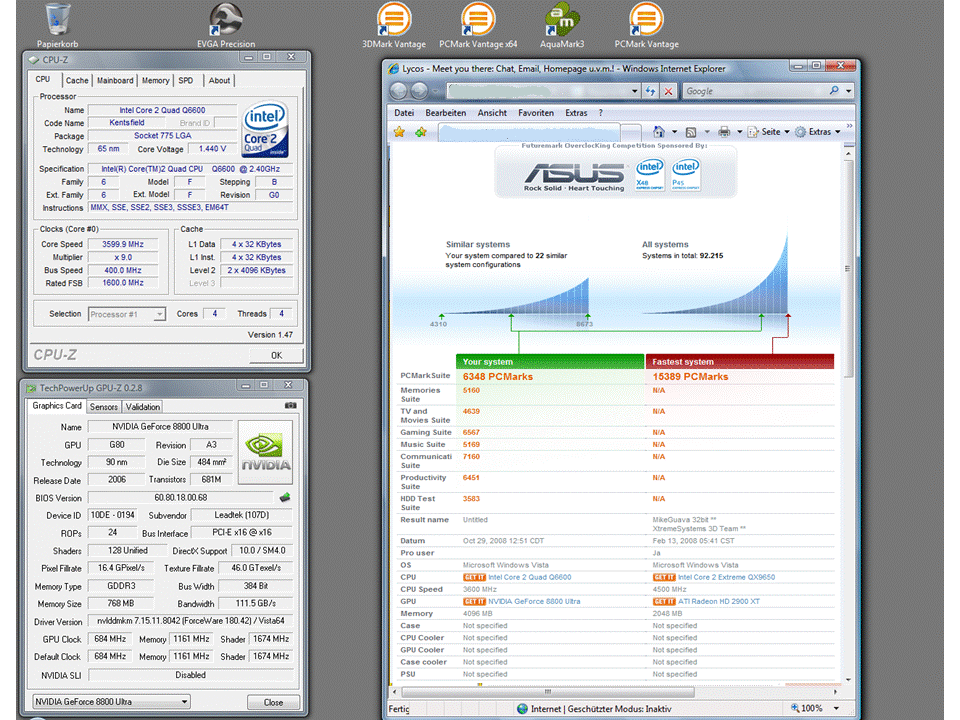Open the zoom level 100% dropdown arrow
Screen dimensions: 960x720
pyautogui.click(x=836, y=708)
